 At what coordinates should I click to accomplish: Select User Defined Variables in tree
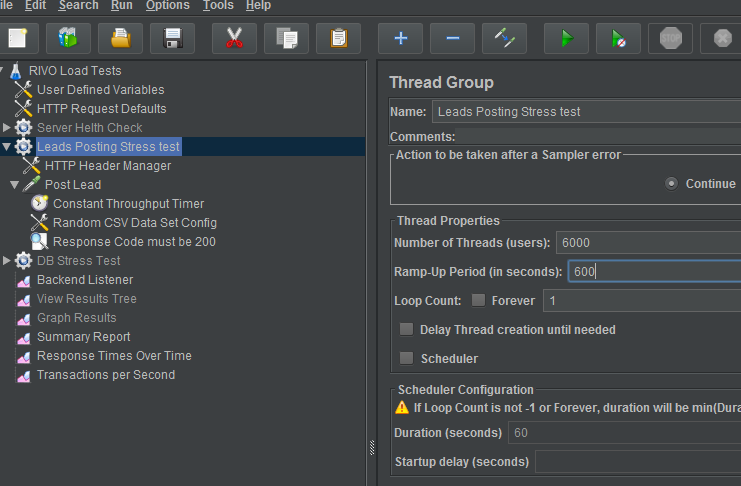click(x=101, y=90)
